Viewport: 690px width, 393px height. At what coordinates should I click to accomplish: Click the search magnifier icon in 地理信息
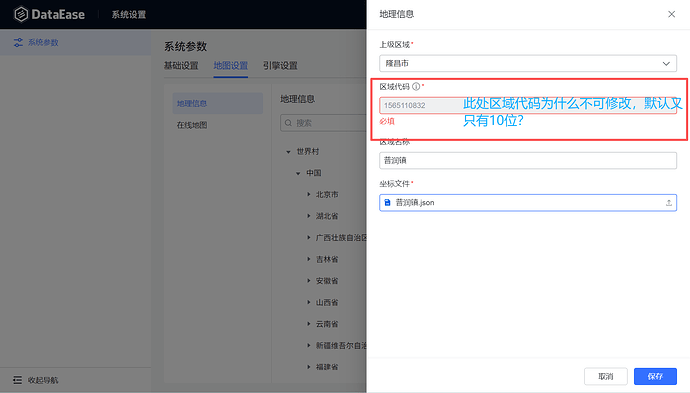pyautogui.click(x=288, y=123)
